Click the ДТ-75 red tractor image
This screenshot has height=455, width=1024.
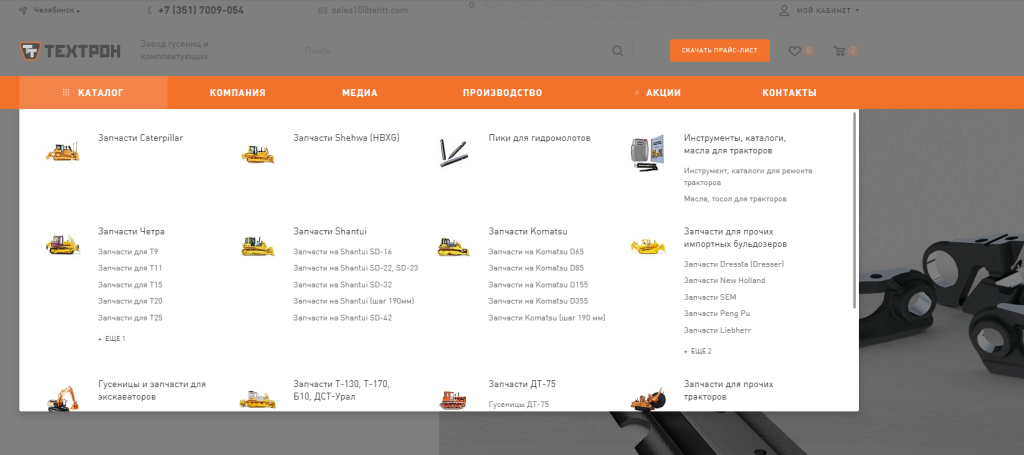(x=453, y=400)
